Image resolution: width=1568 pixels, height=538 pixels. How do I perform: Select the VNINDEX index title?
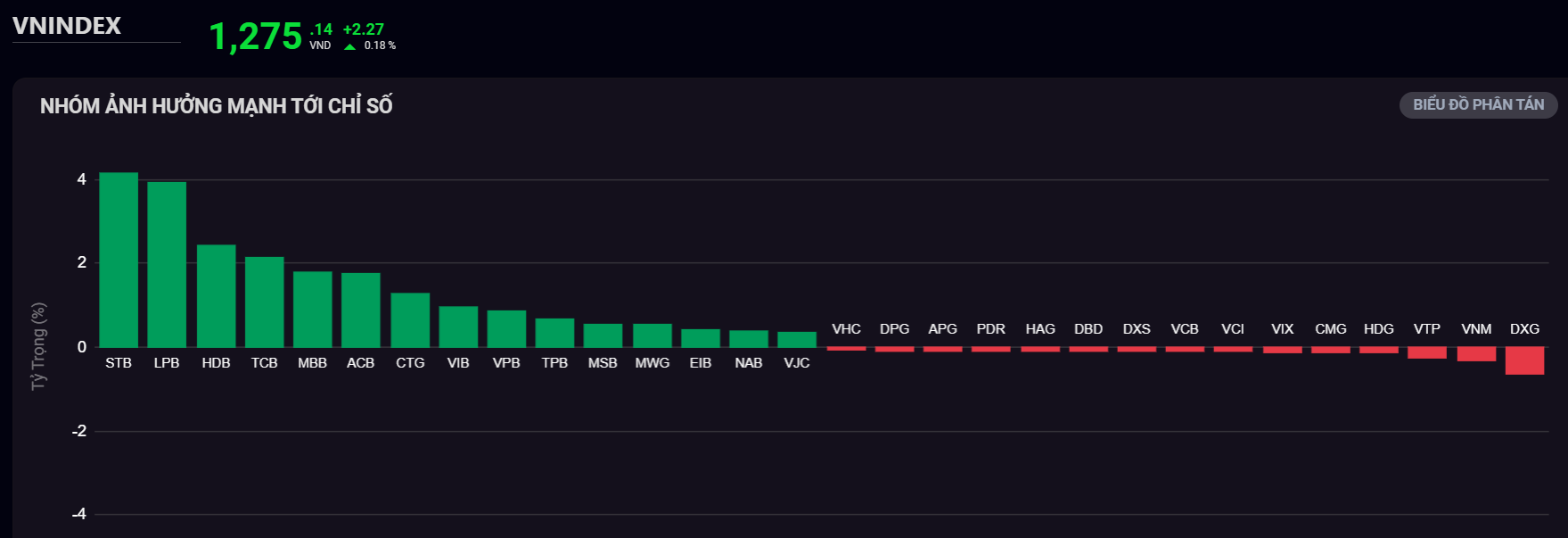67,26
